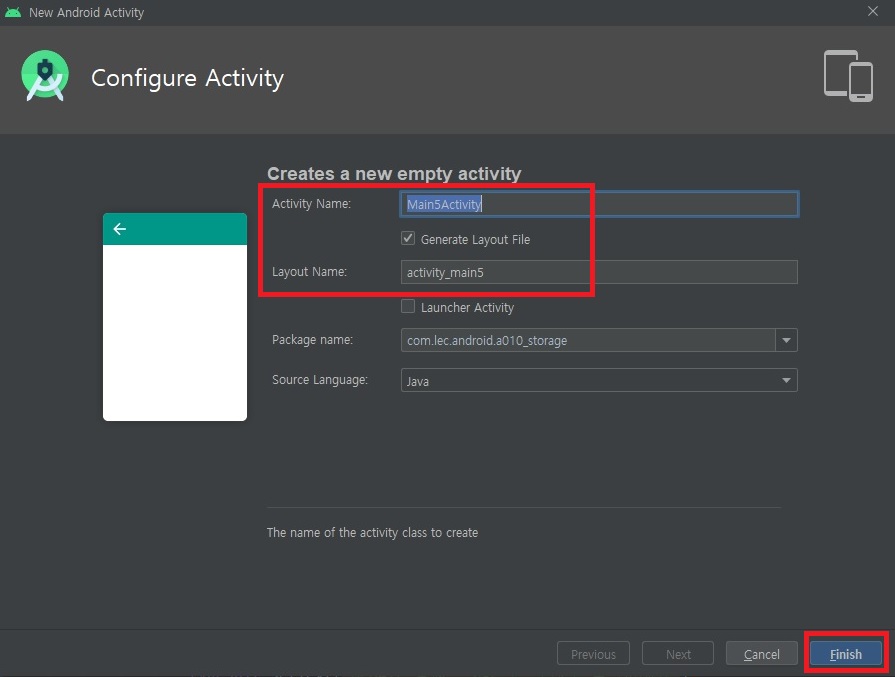Viewport: 895px width, 677px height.
Task: Click the 'Configure Activity' title text
Action: tap(187, 78)
